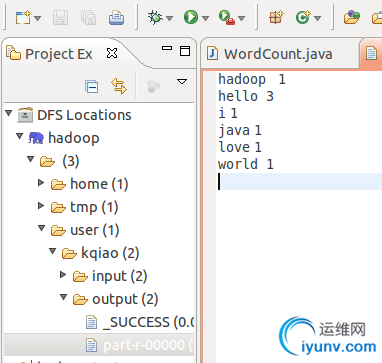Select the user (1) folder
The width and height of the screenshot is (382, 363).
tap(85, 230)
